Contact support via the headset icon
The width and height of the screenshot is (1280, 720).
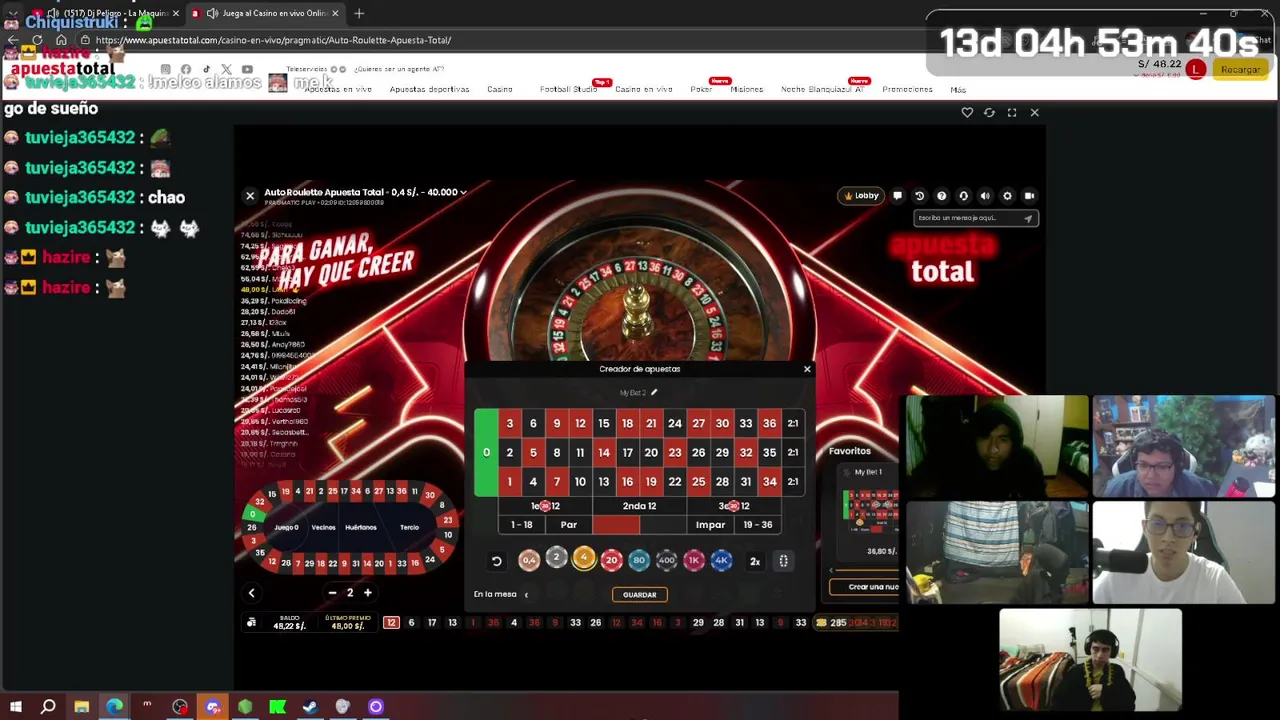[963, 196]
